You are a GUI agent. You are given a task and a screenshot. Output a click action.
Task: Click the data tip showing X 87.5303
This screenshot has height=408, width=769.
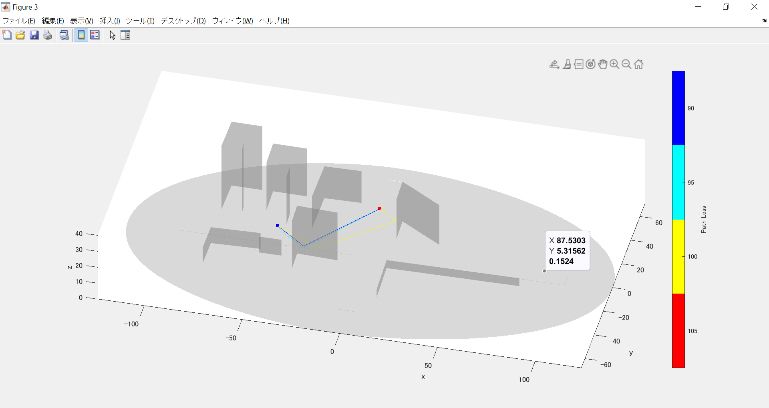567,250
